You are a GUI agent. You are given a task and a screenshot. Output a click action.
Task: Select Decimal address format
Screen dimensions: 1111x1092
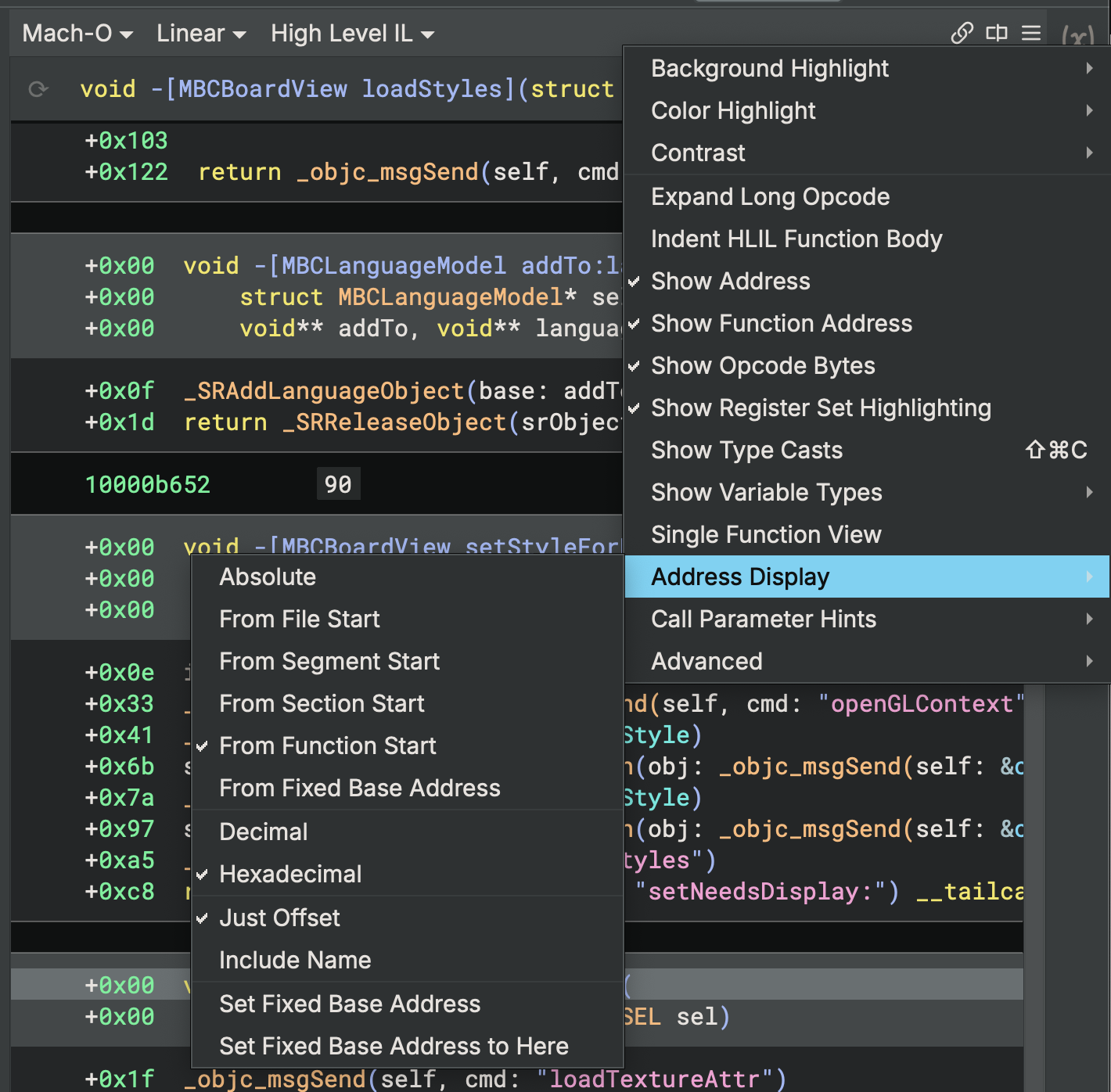click(x=408, y=832)
